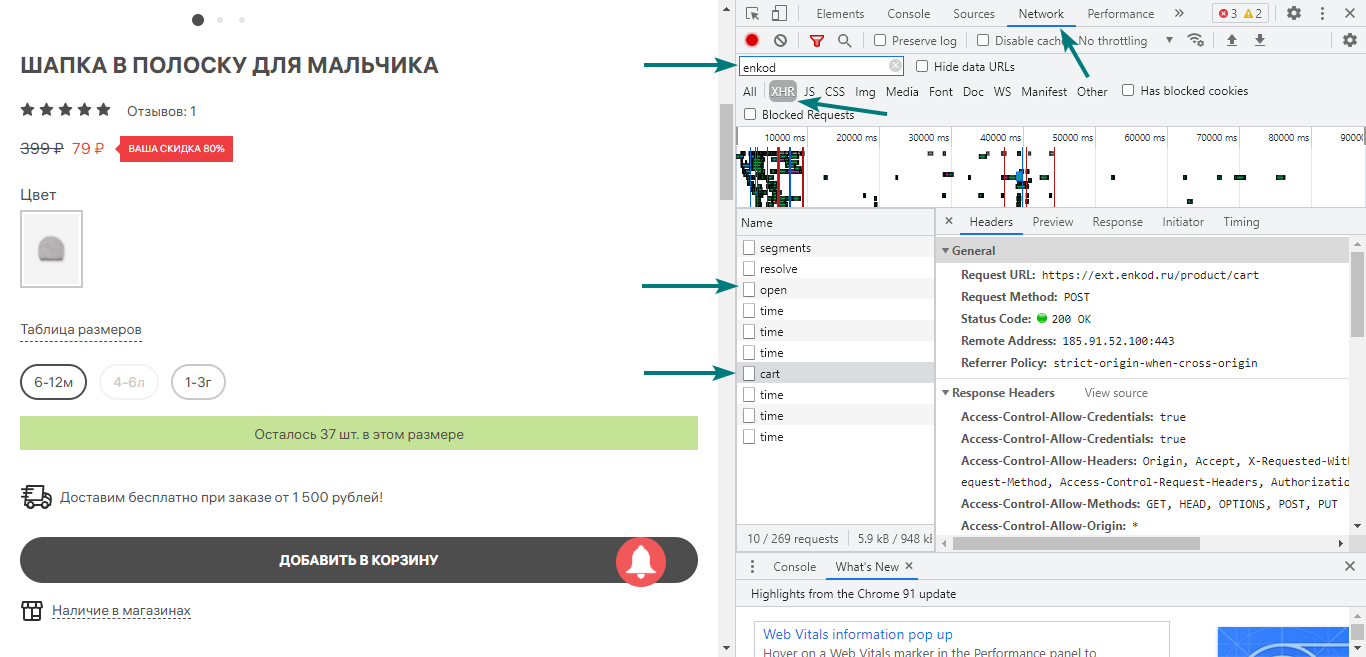1366x657 pixels.
Task: Open the Timing tab
Action: pos(1241,222)
